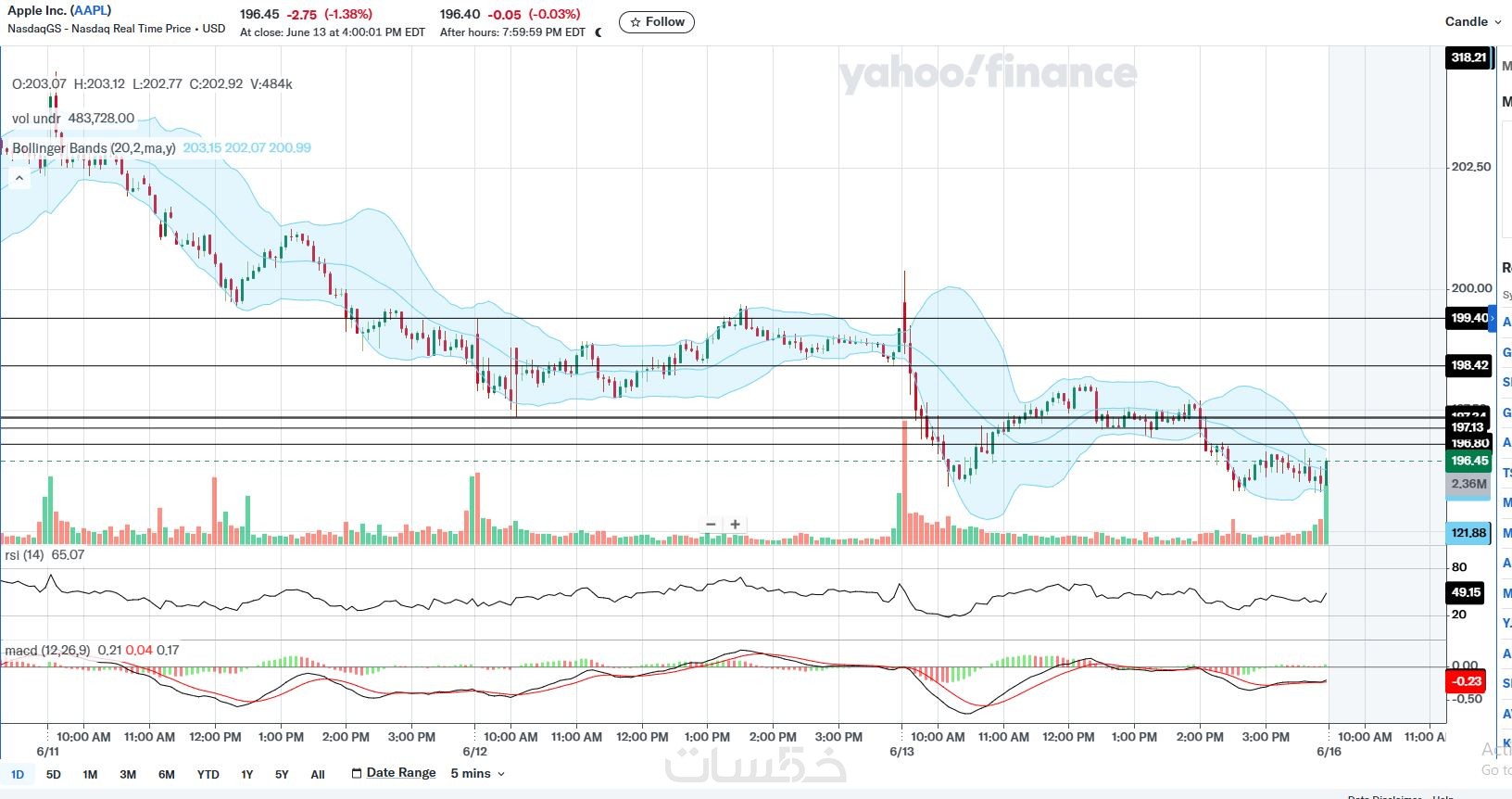This screenshot has height=799, width=1512.
Task: Select the YTD range tab
Action: pos(208,774)
